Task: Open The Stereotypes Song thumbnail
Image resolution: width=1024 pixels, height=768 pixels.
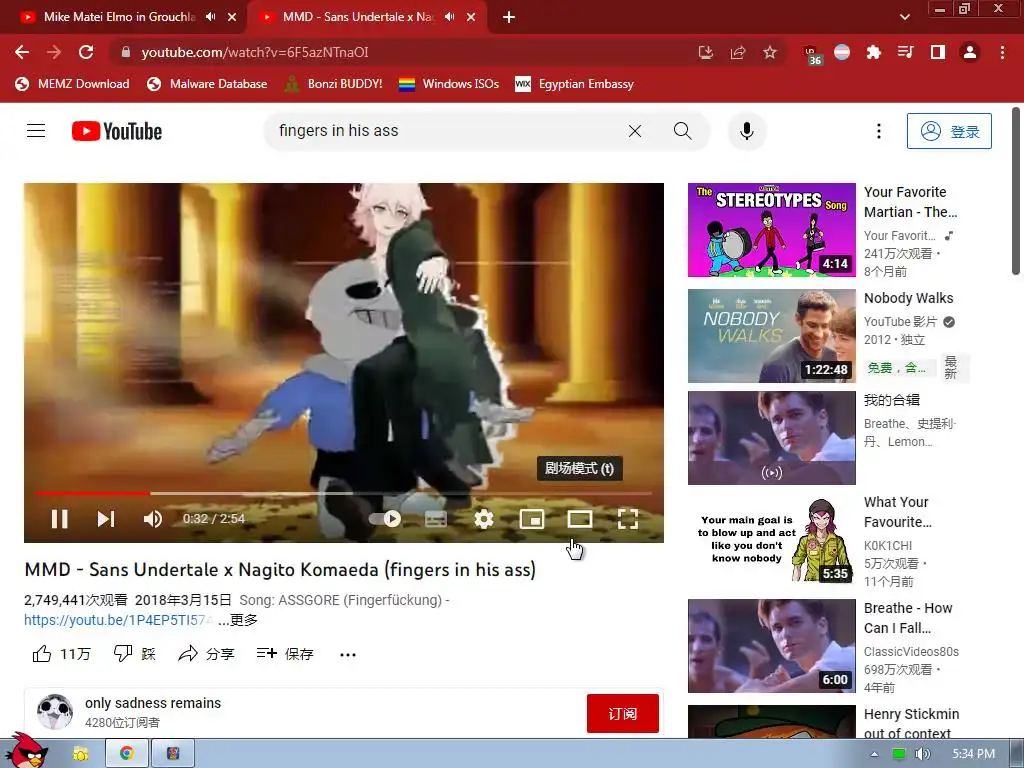Action: (x=771, y=230)
